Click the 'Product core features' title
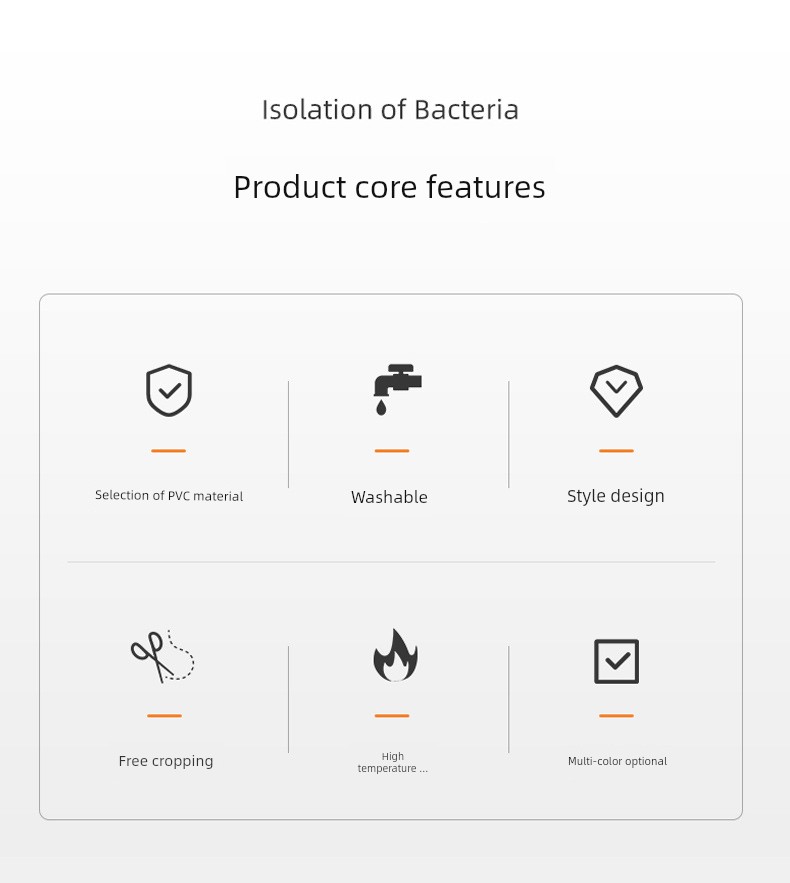 (x=389, y=187)
